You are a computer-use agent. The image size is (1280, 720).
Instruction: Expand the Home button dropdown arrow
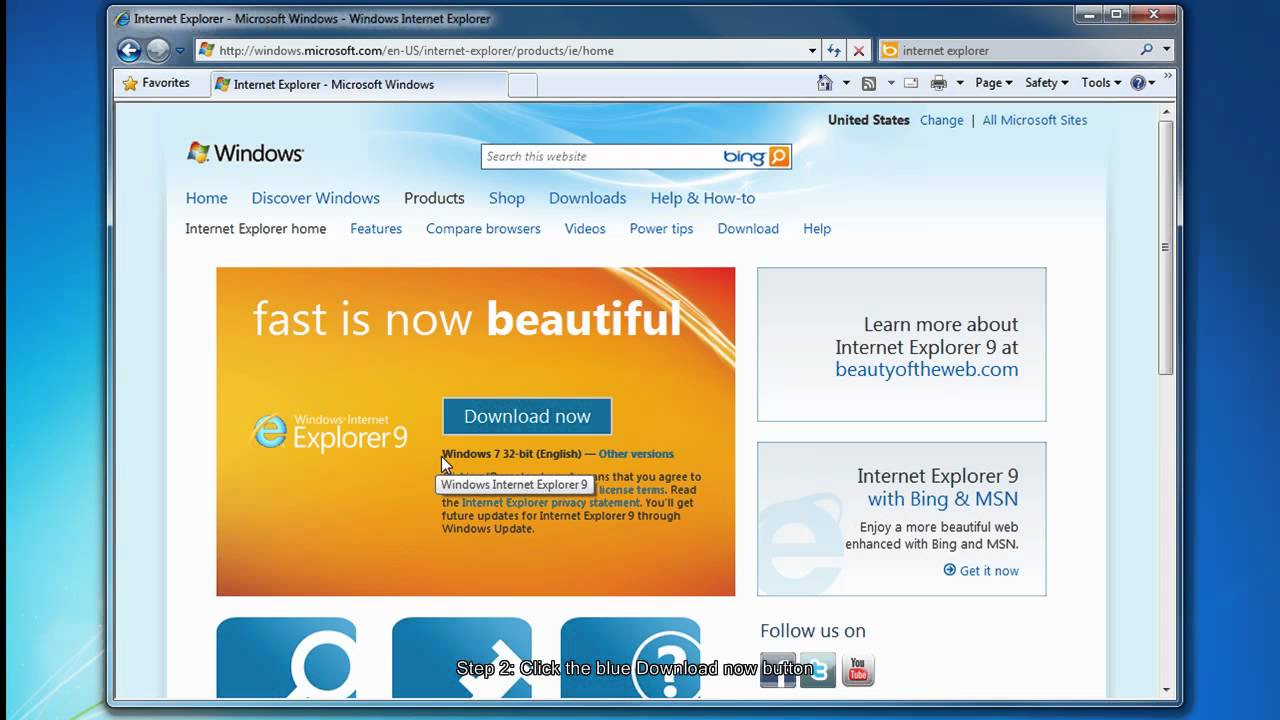click(846, 83)
